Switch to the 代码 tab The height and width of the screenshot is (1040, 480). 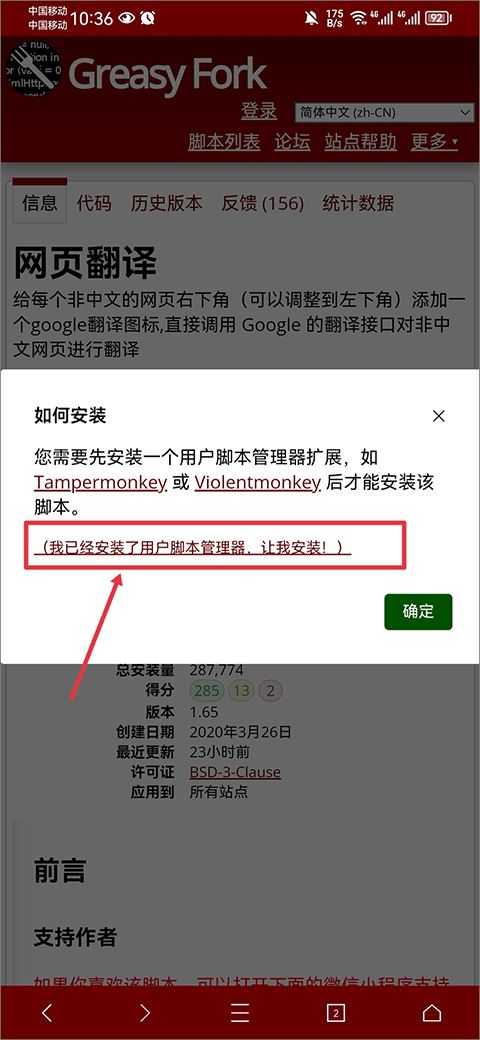[x=93, y=203]
